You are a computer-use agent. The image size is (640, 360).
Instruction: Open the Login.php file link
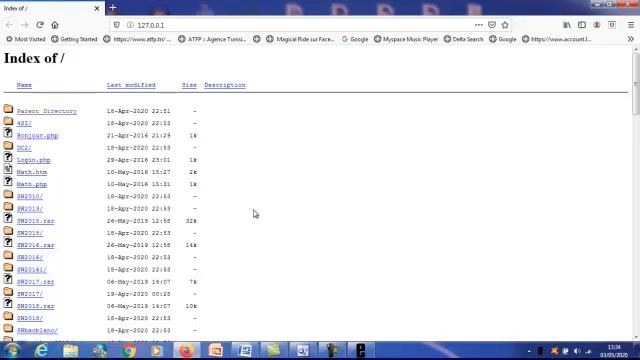tap(33, 160)
